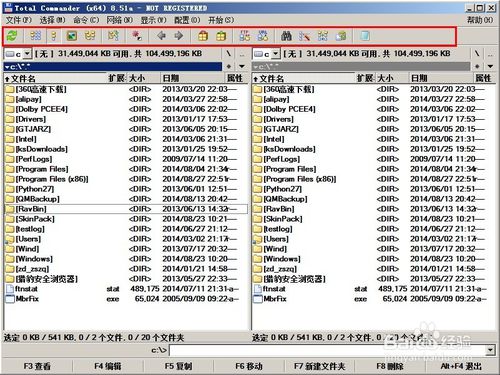
Task: Show directory Tree view toolbar icon
Action: pyautogui.click(x=90, y=36)
